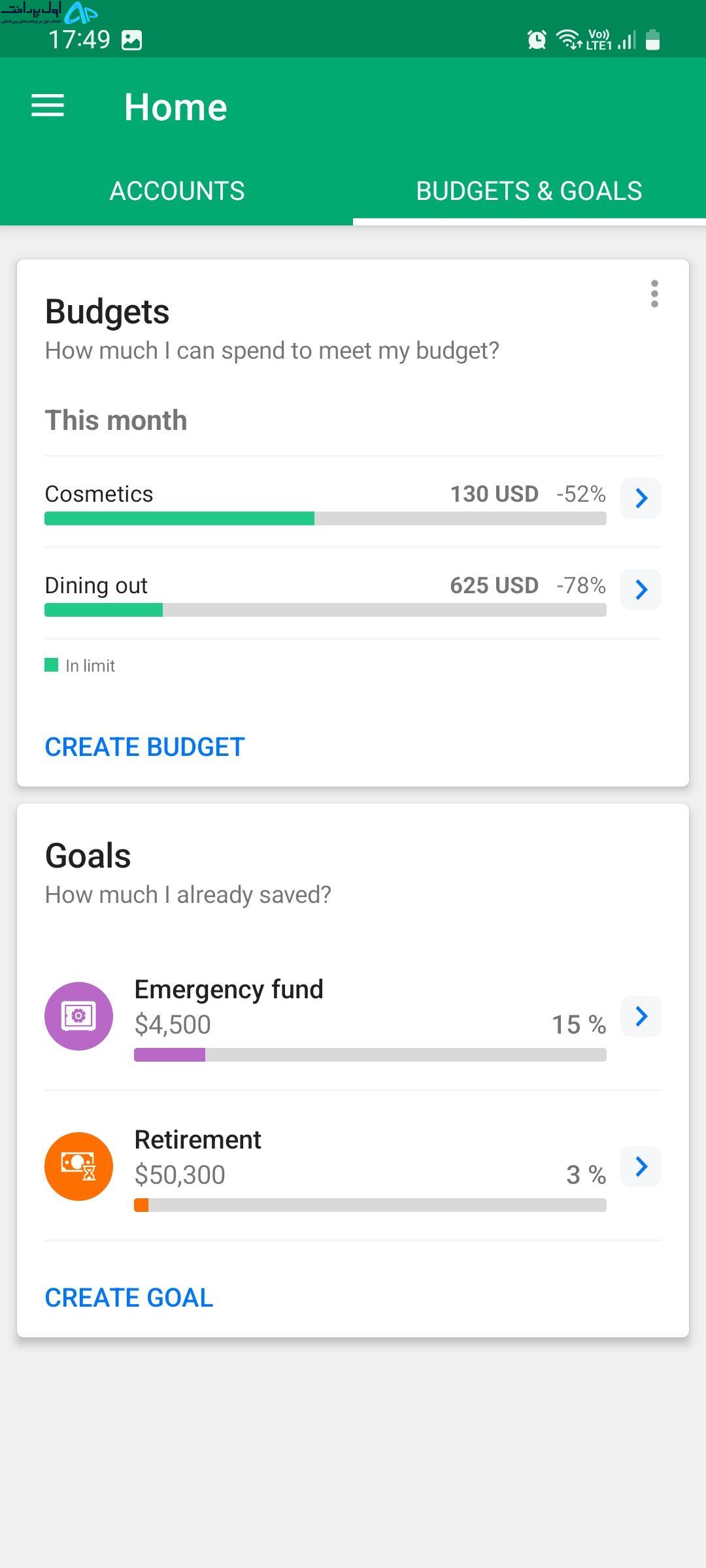Tap the green In limit legend square
706x1568 pixels.
coord(51,665)
